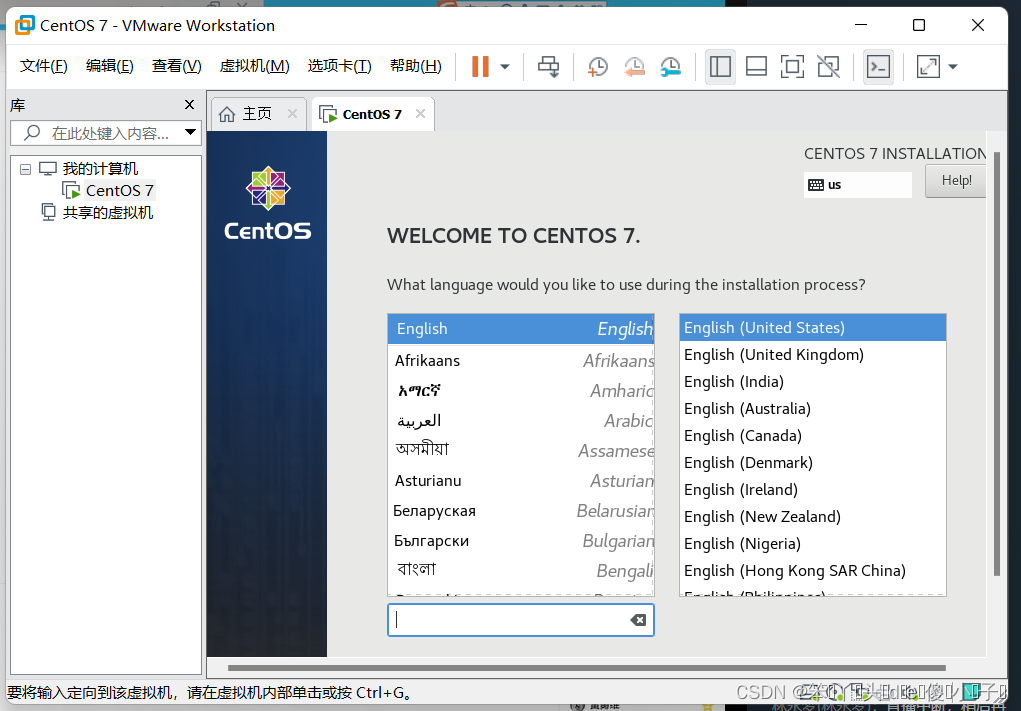Select the Bulgarian language row
The width and height of the screenshot is (1021, 711).
(521, 540)
